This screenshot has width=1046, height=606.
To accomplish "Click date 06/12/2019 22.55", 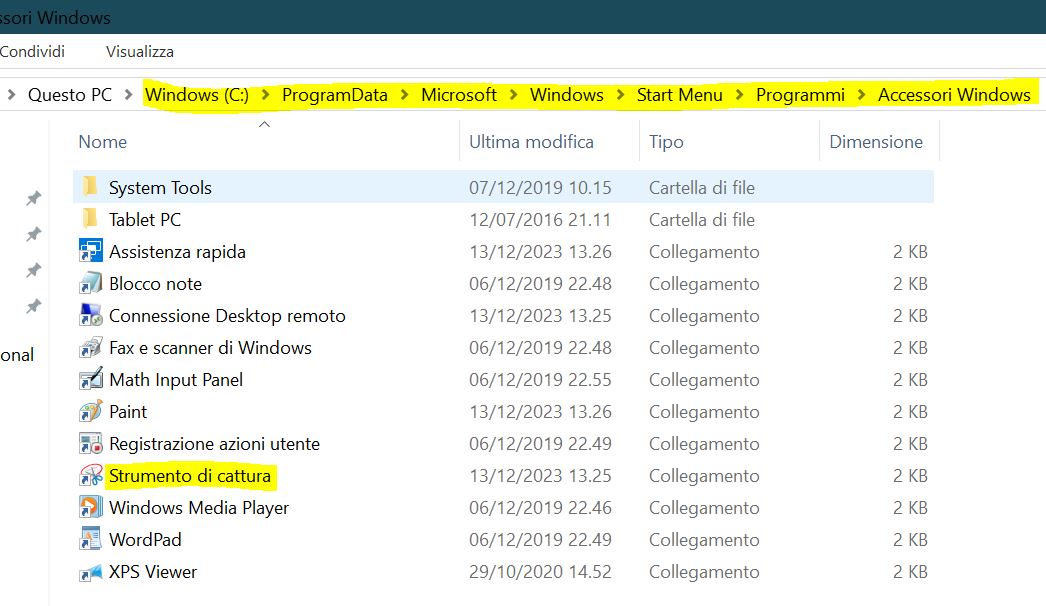I will (x=540, y=380).
